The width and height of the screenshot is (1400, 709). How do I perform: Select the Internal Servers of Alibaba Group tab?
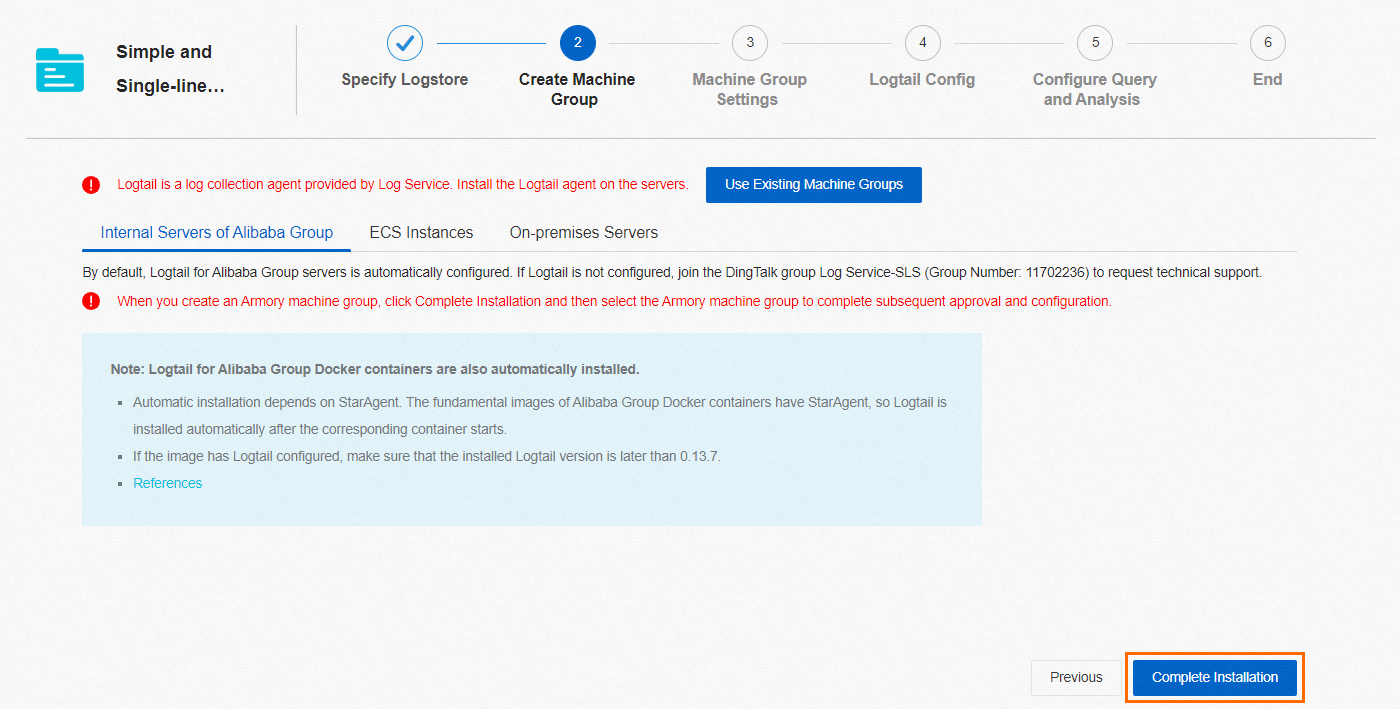click(216, 232)
